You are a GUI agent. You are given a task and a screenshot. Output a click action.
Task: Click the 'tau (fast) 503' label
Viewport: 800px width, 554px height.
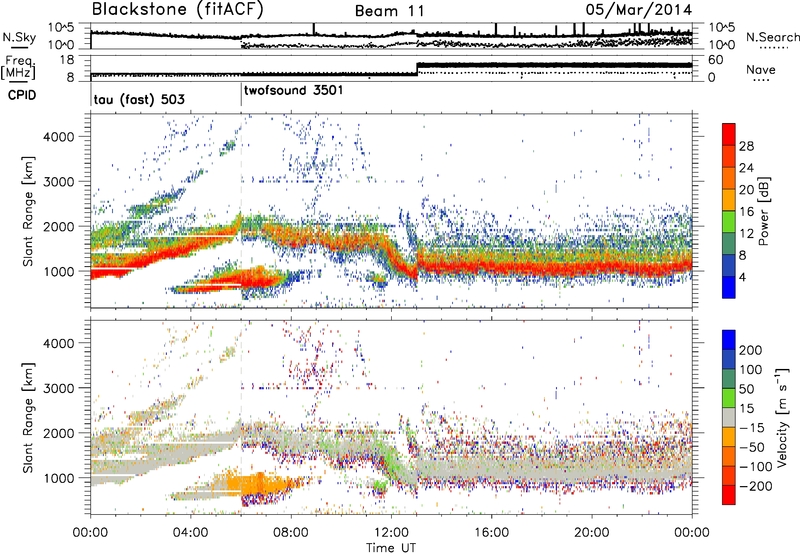coord(139,99)
